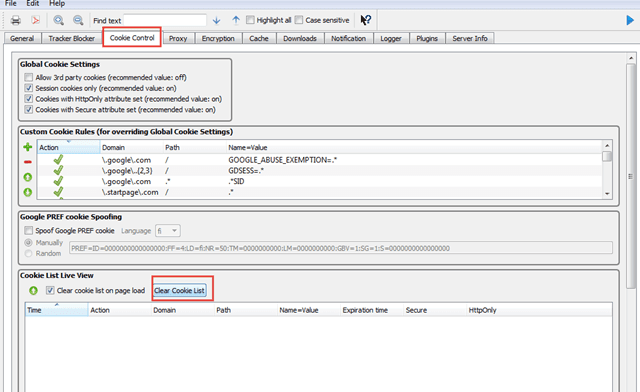Click checkmark action for startpage rule

(58, 192)
